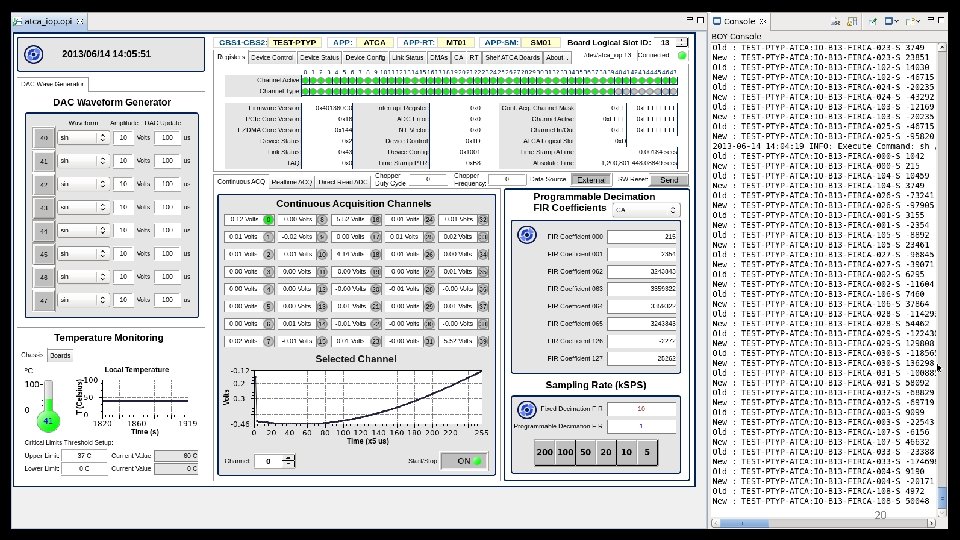Click the Console vertical scrollbar up arrow
This screenshot has height=540, width=960.
(942, 47)
